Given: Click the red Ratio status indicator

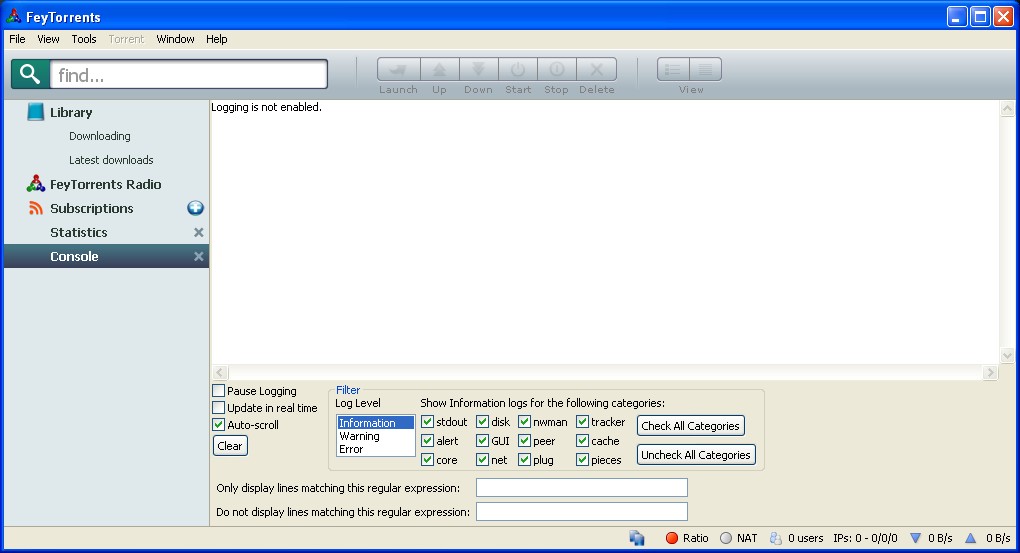Looking at the screenshot, I should 672,538.
